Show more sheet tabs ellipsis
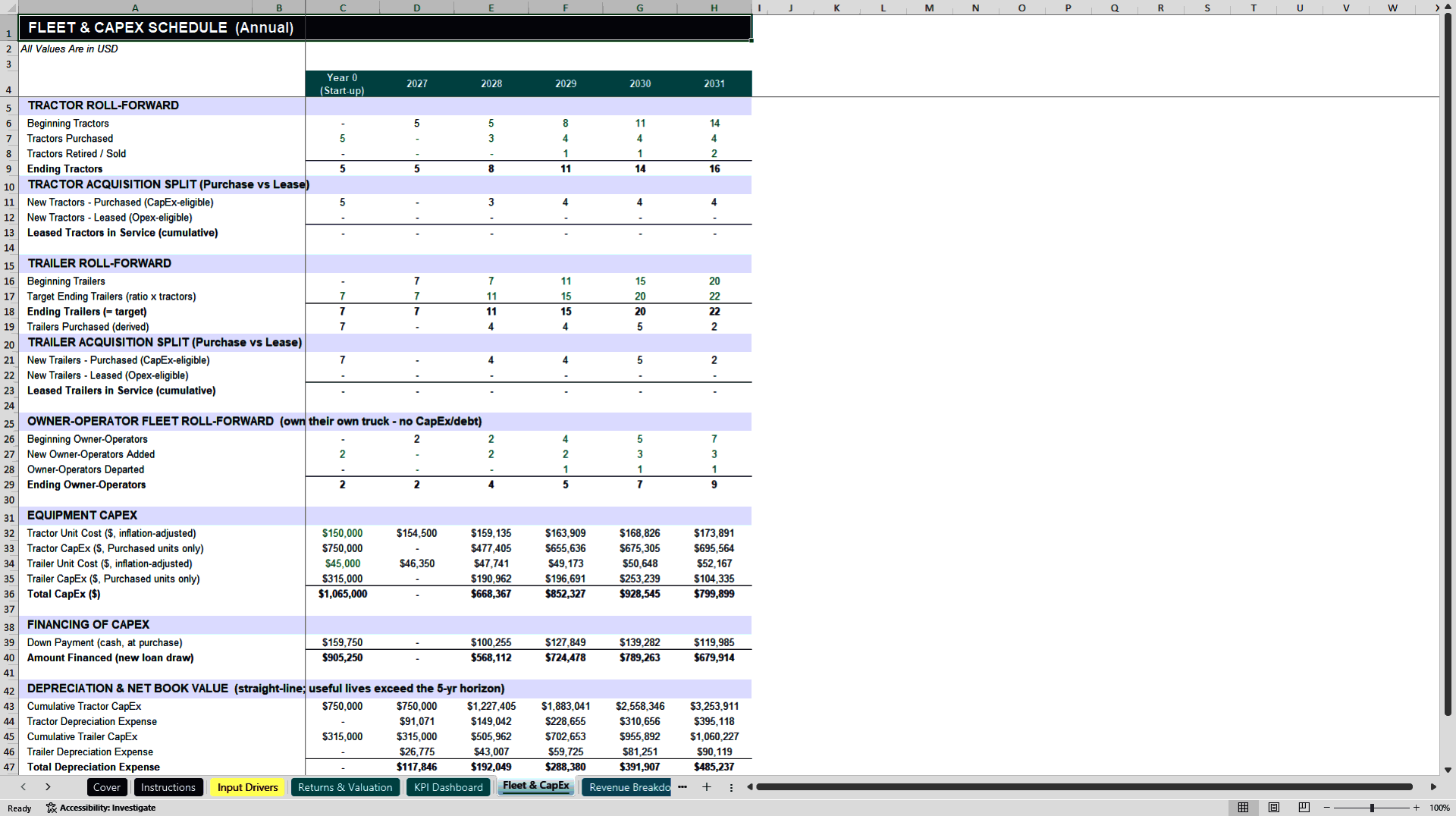This screenshot has width=1456, height=816. coord(682,787)
